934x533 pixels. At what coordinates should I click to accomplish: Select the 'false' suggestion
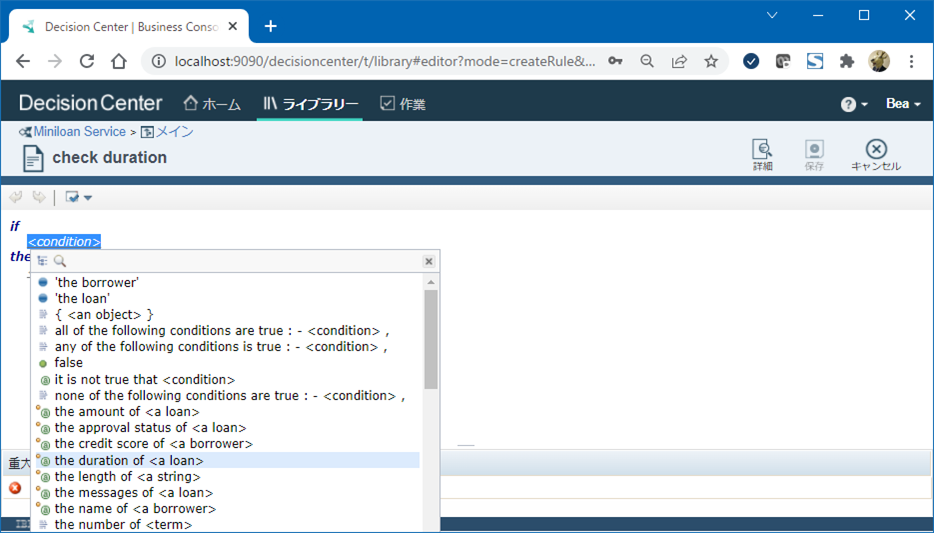tap(69, 363)
